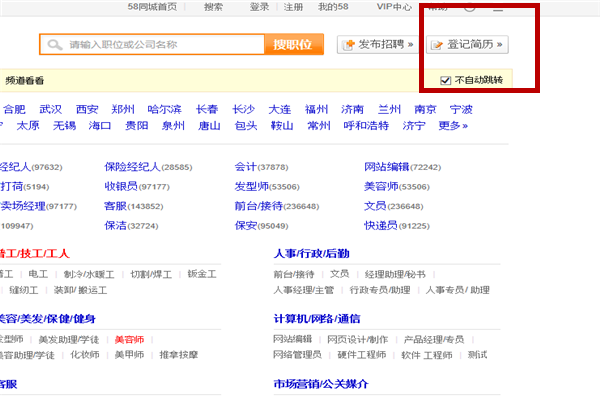Click 切割/焊工 link
The width and height of the screenshot is (600, 400).
click(x=151, y=274)
